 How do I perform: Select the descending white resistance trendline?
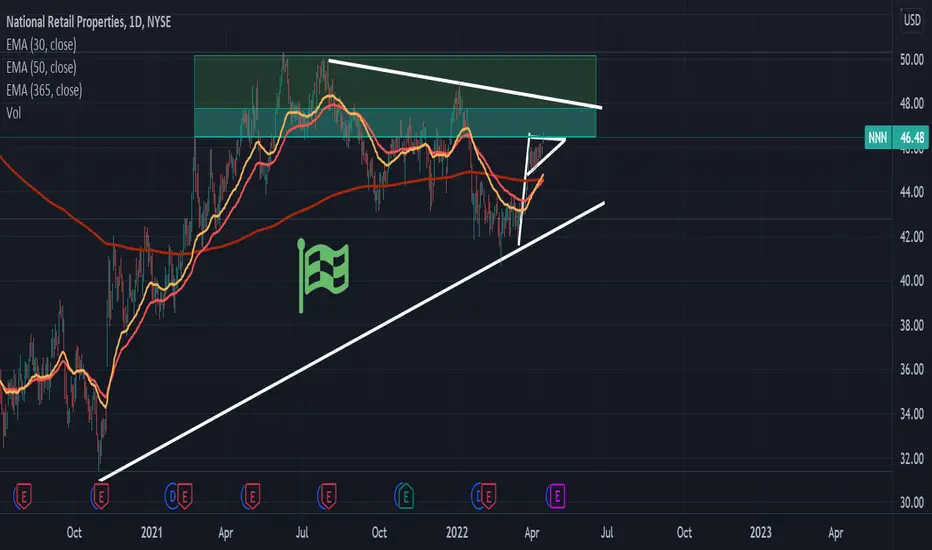coord(465,84)
